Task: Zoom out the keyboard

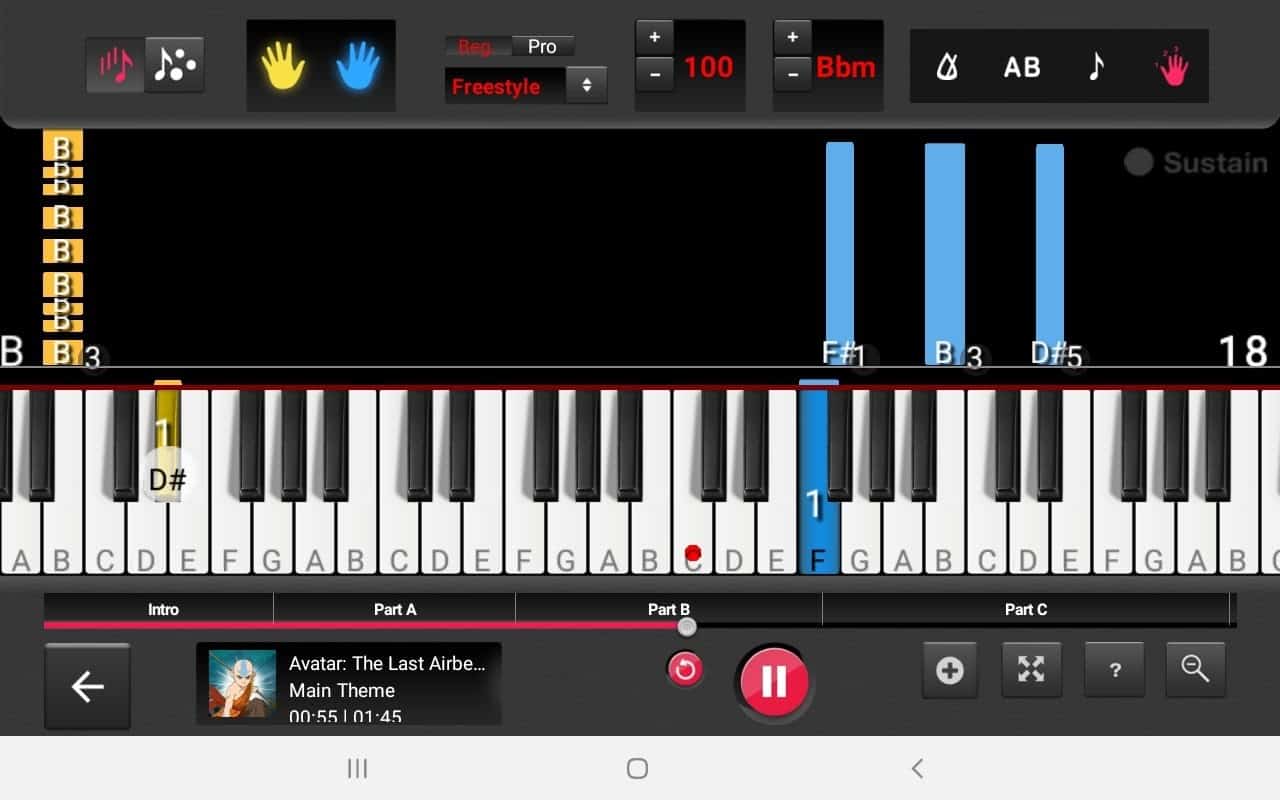Action: (x=1195, y=670)
